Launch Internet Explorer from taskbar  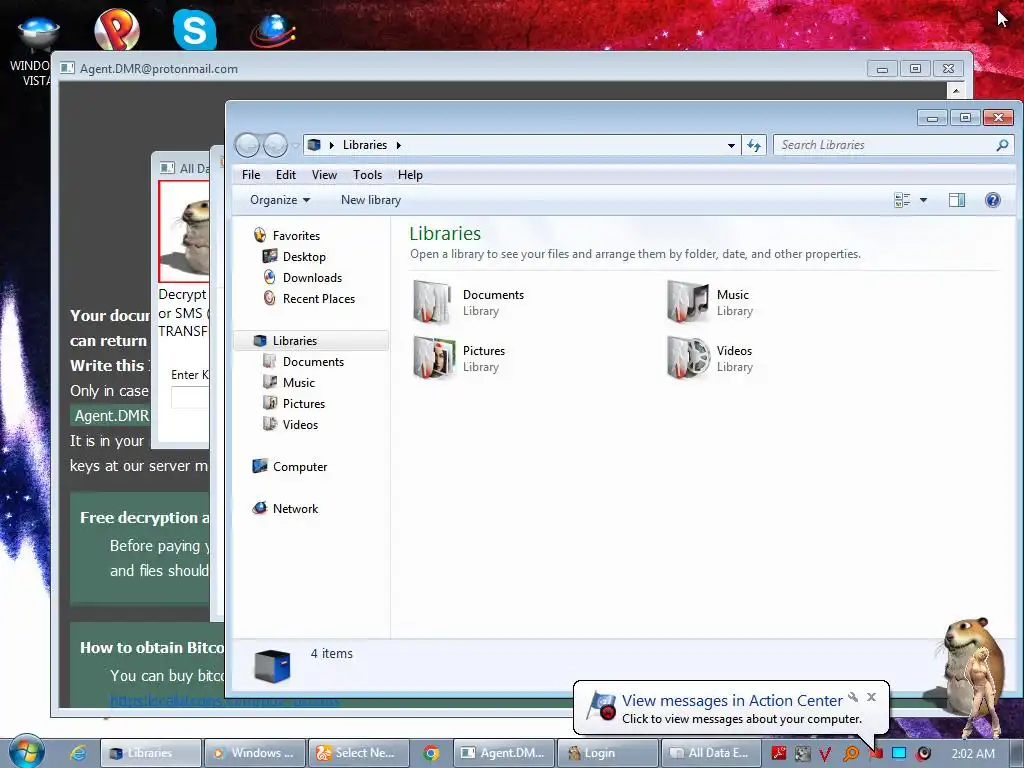click(x=78, y=753)
